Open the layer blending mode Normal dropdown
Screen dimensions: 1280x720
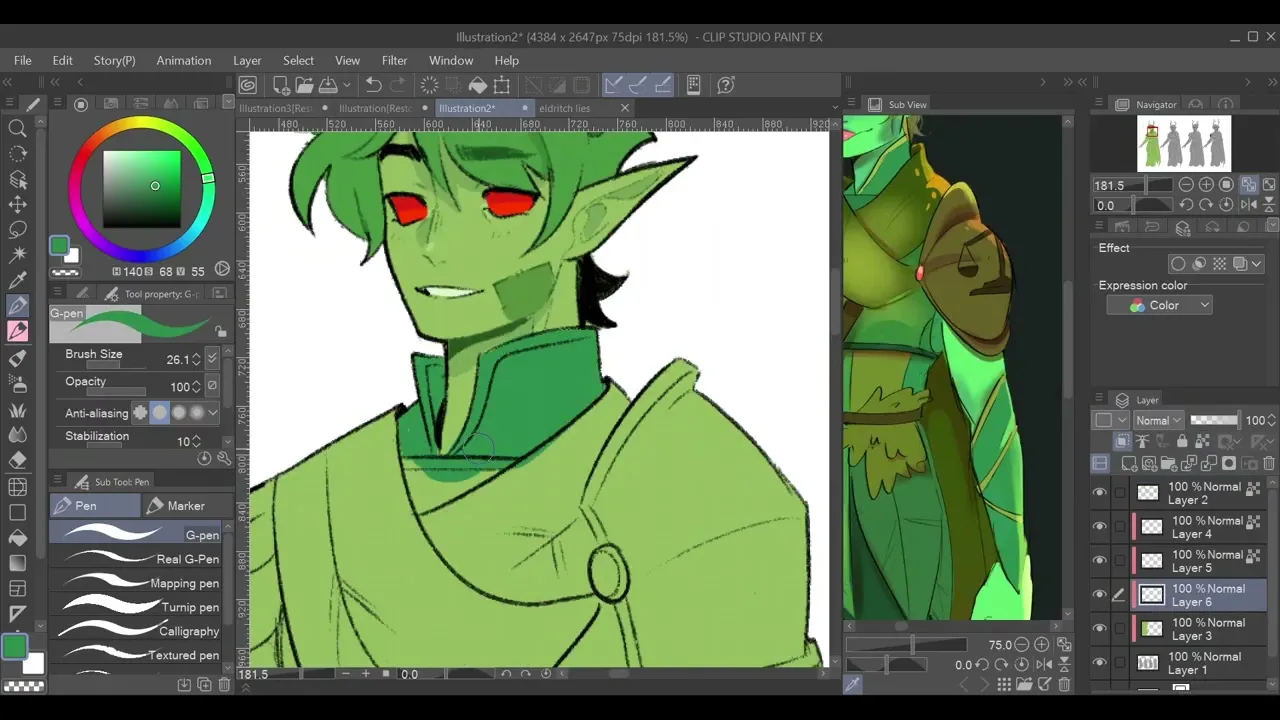pyautogui.click(x=1158, y=421)
